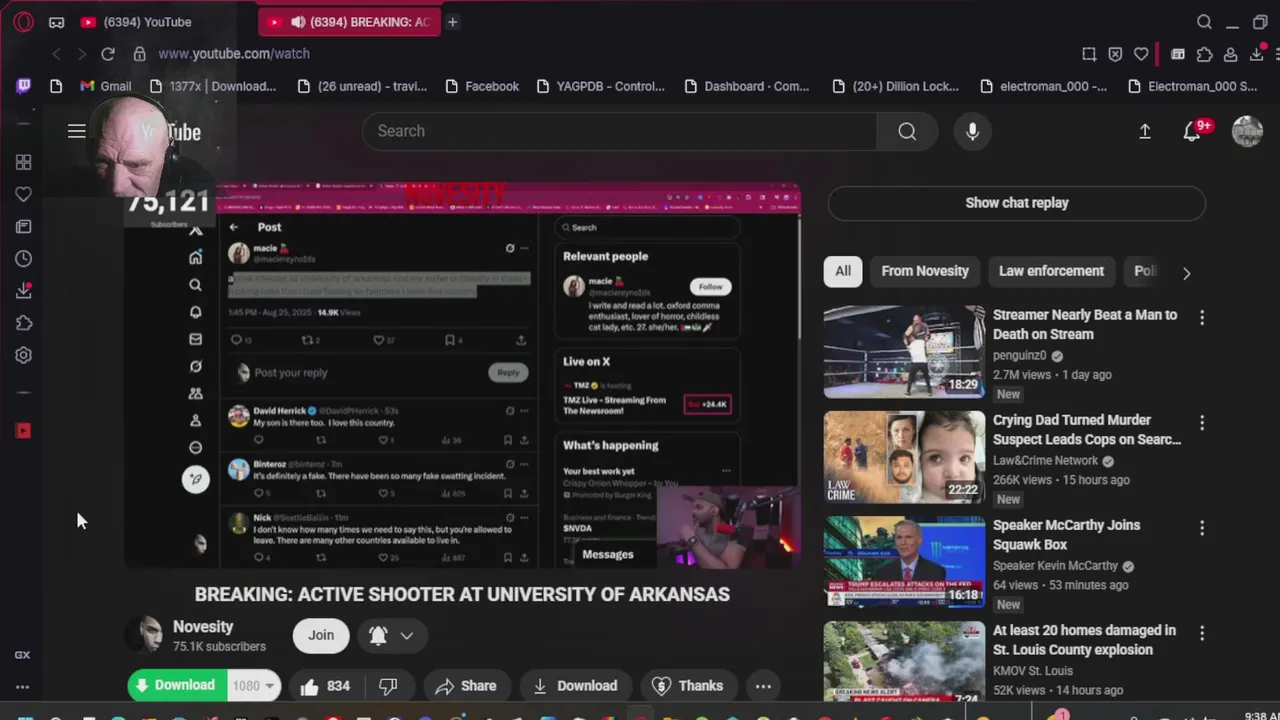Open the sidebar extensions cube icon
This screenshot has width=1280, height=720.
[23, 323]
